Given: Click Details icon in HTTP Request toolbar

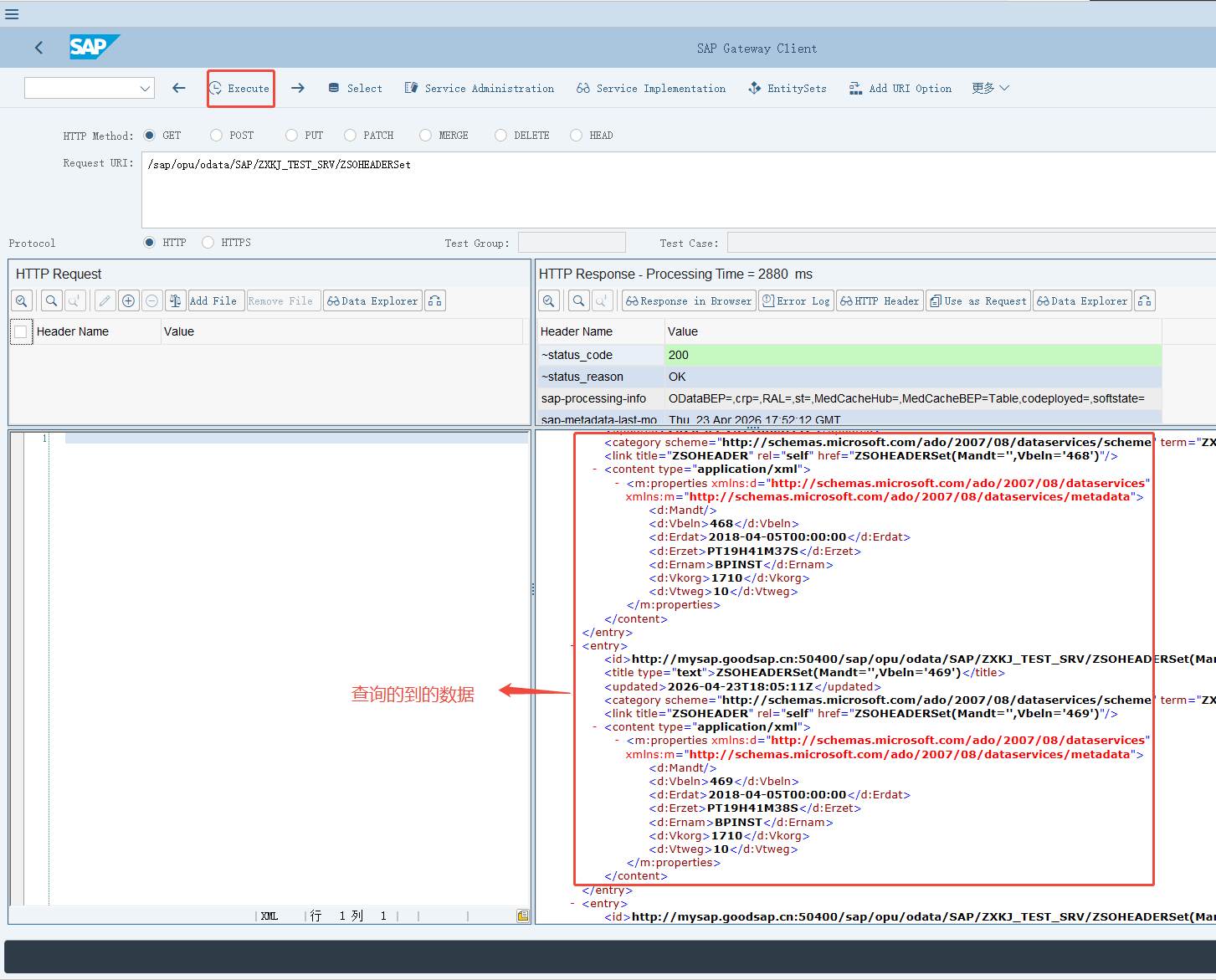Looking at the screenshot, I should pyautogui.click(x=22, y=300).
